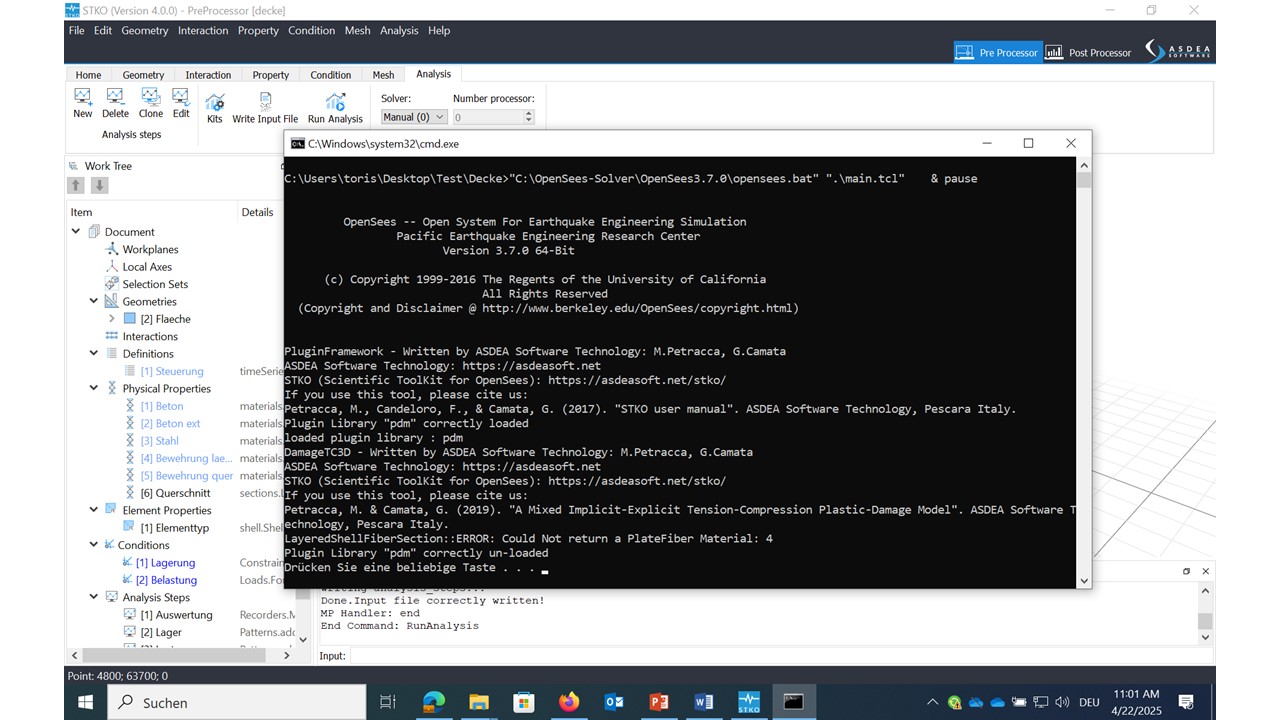Select the [3] Stahl physical property

point(159,441)
